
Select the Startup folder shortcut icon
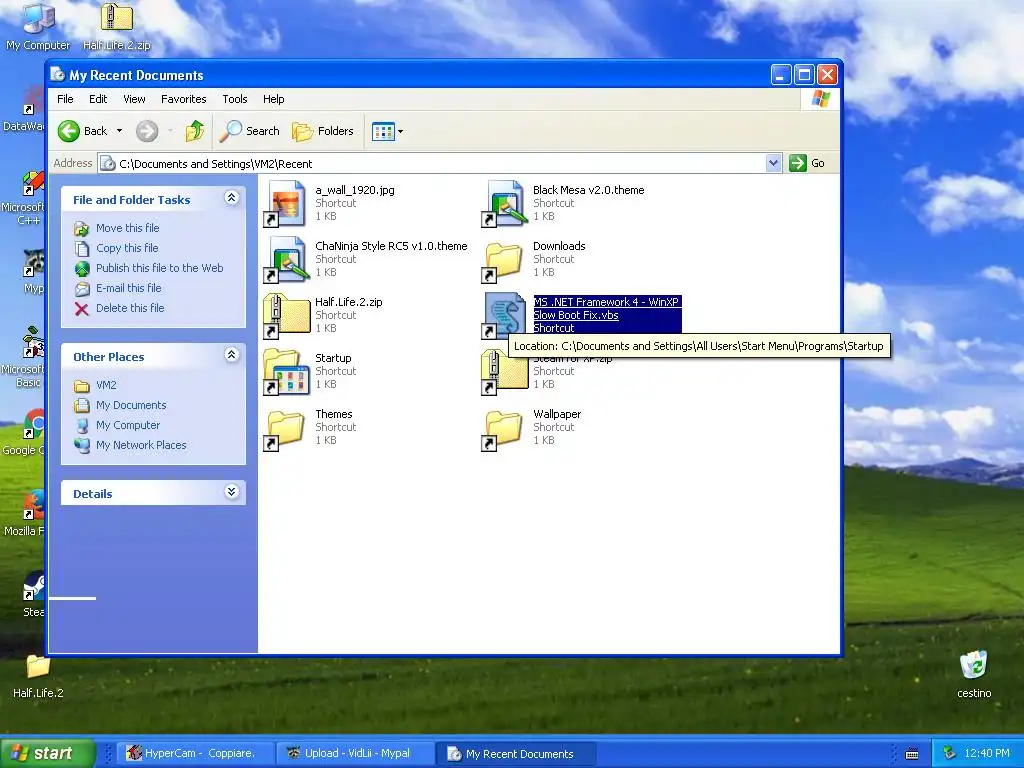[286, 372]
